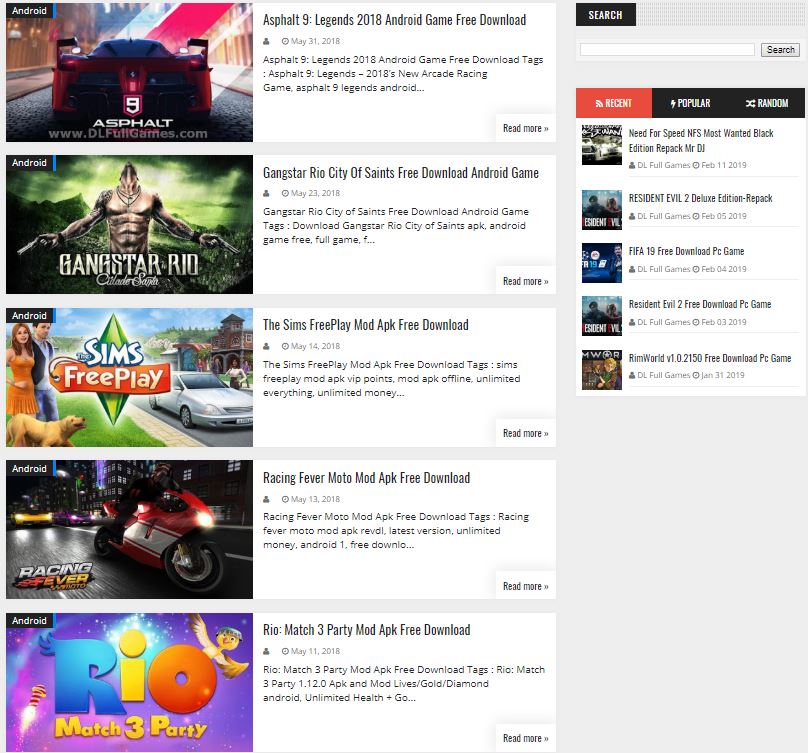808x753 pixels.
Task: Open RESIDENT EVIL 2 Deluxe Edition-Repack link
Action: pos(700,198)
